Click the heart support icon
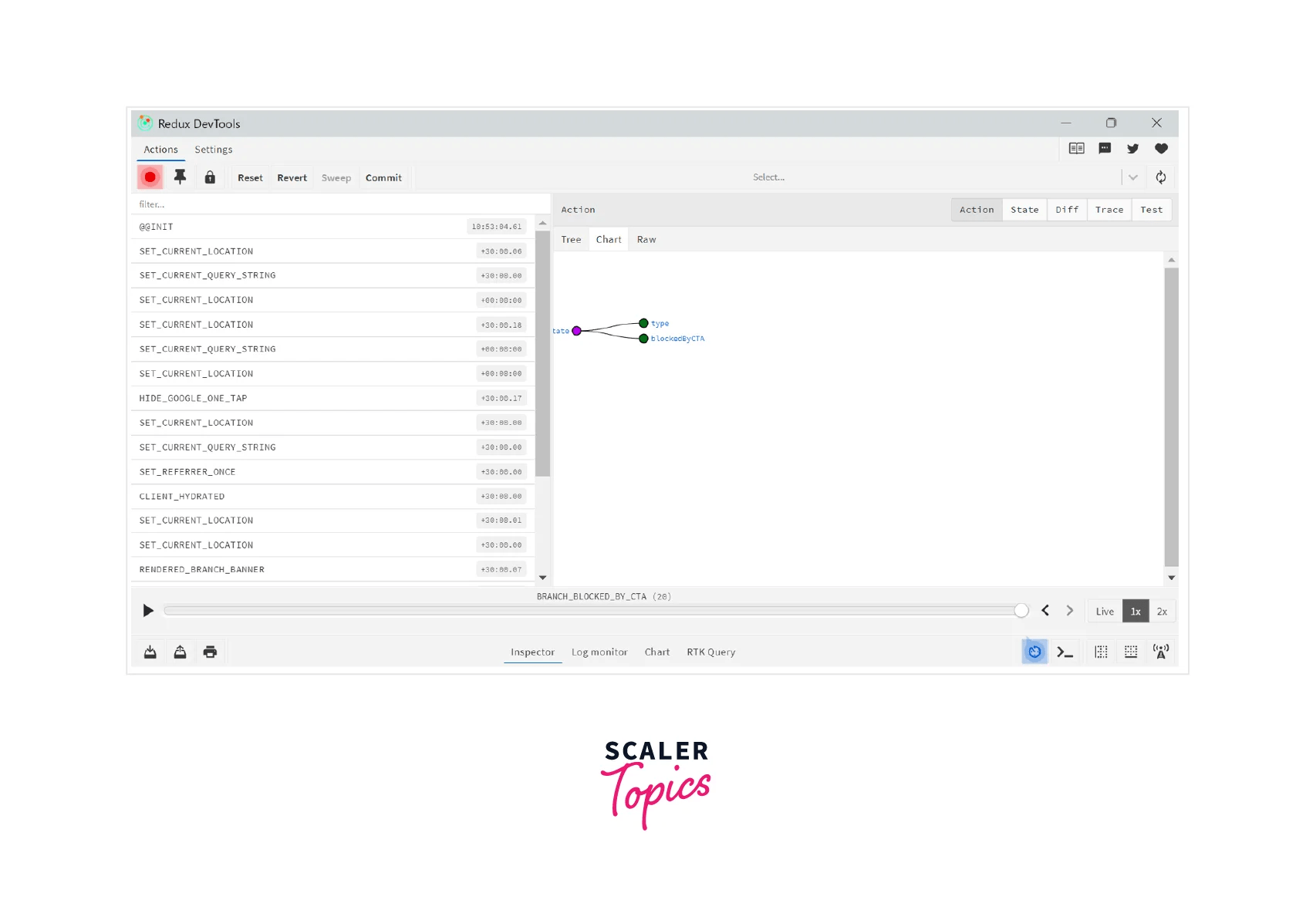 tap(1161, 148)
